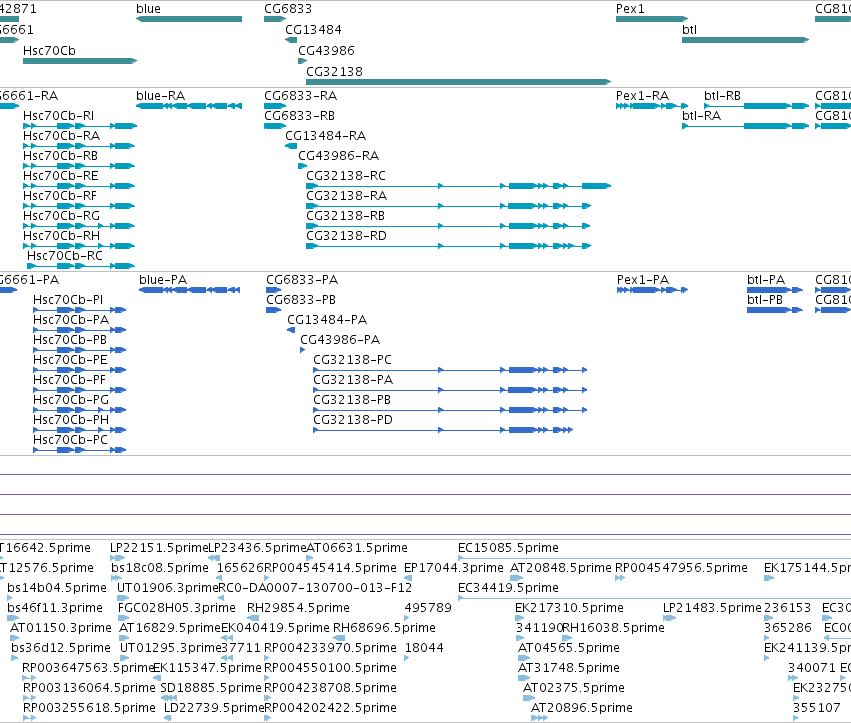Viewport: 851px width, 723px height.
Task: Select the AT20896.5prime EST label
Action: coord(582,708)
